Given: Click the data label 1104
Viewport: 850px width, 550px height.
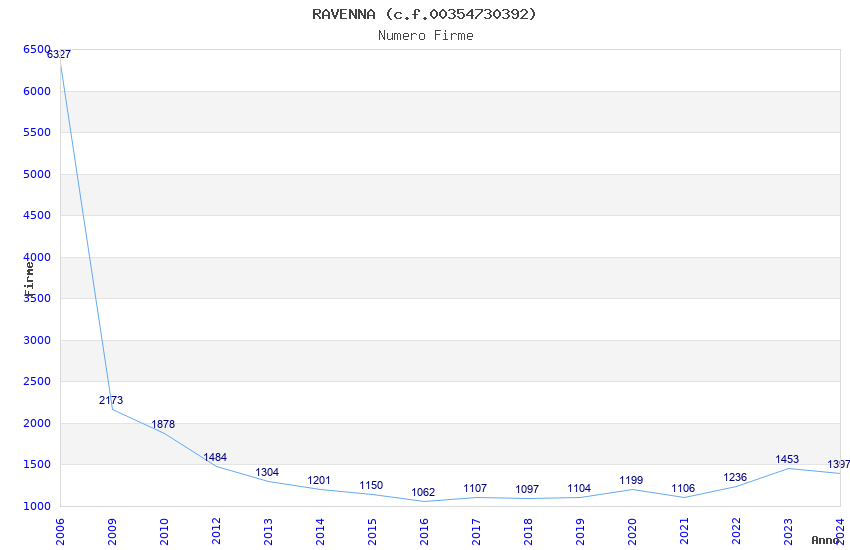Looking at the screenshot, I should 579,489.
